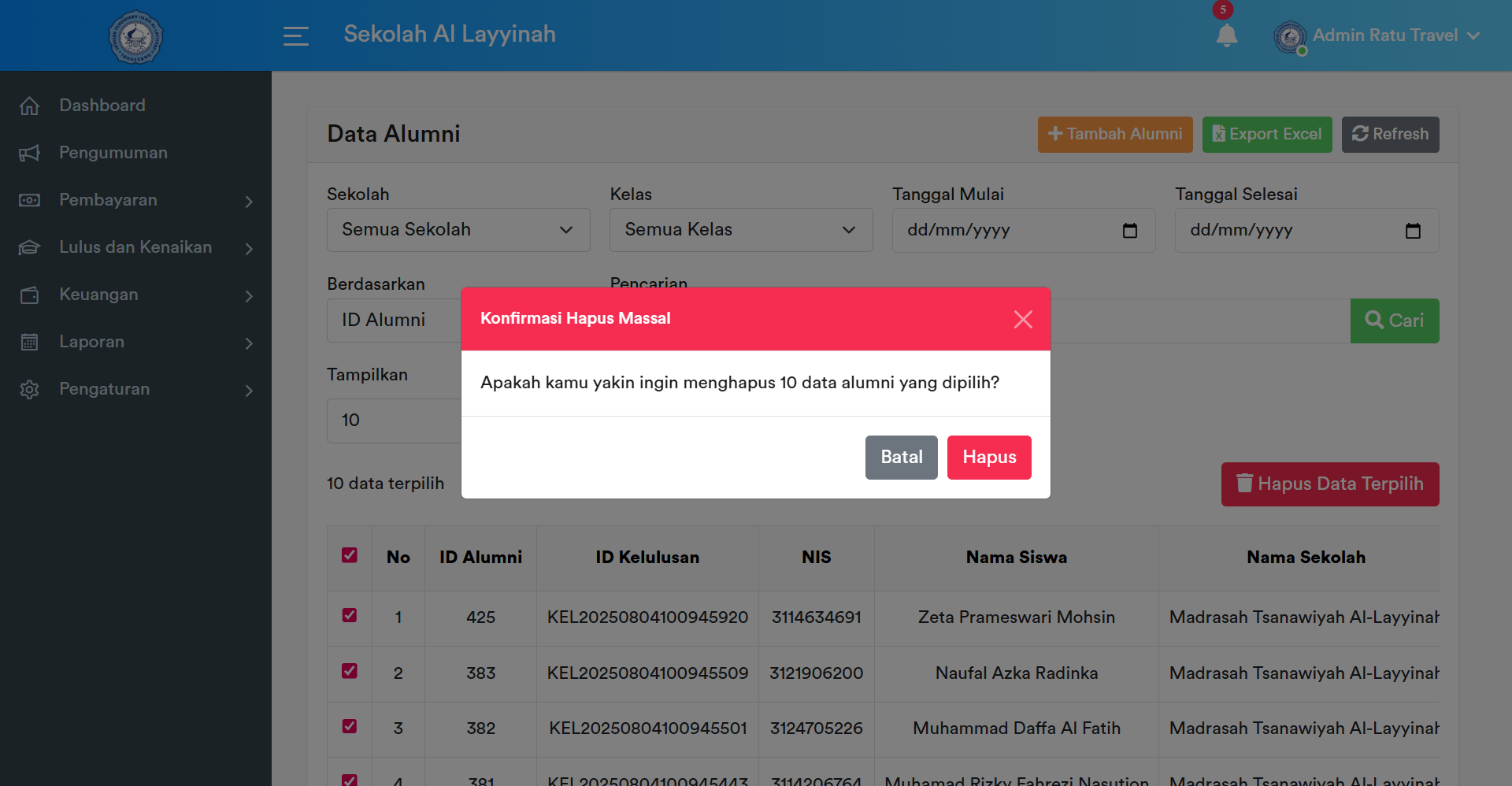Open calendar picker for Tanggal Selesai
The image size is (1512, 786).
pos(1413,230)
